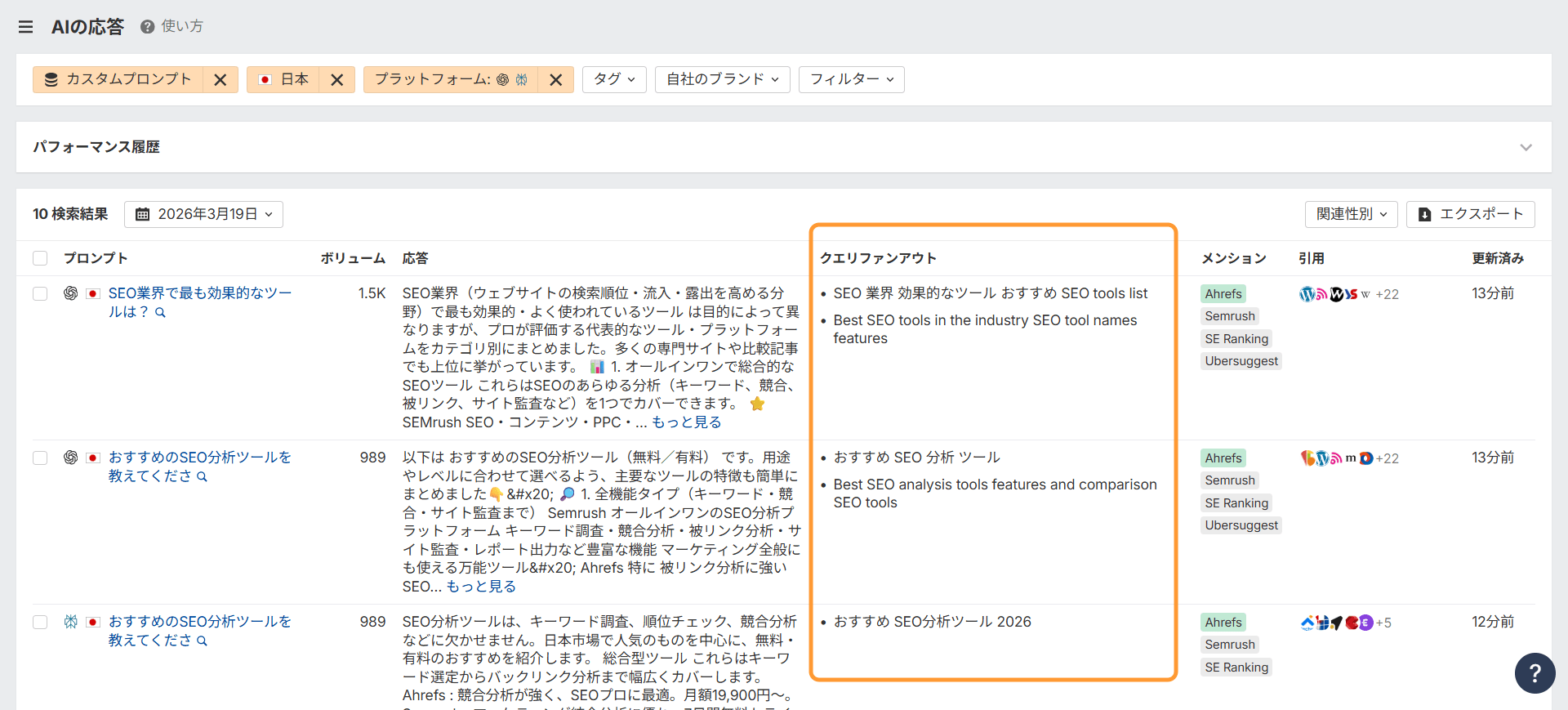Check the first row SEO業界 checkbox
Image resolution: width=1568 pixels, height=710 pixels.
[x=40, y=293]
